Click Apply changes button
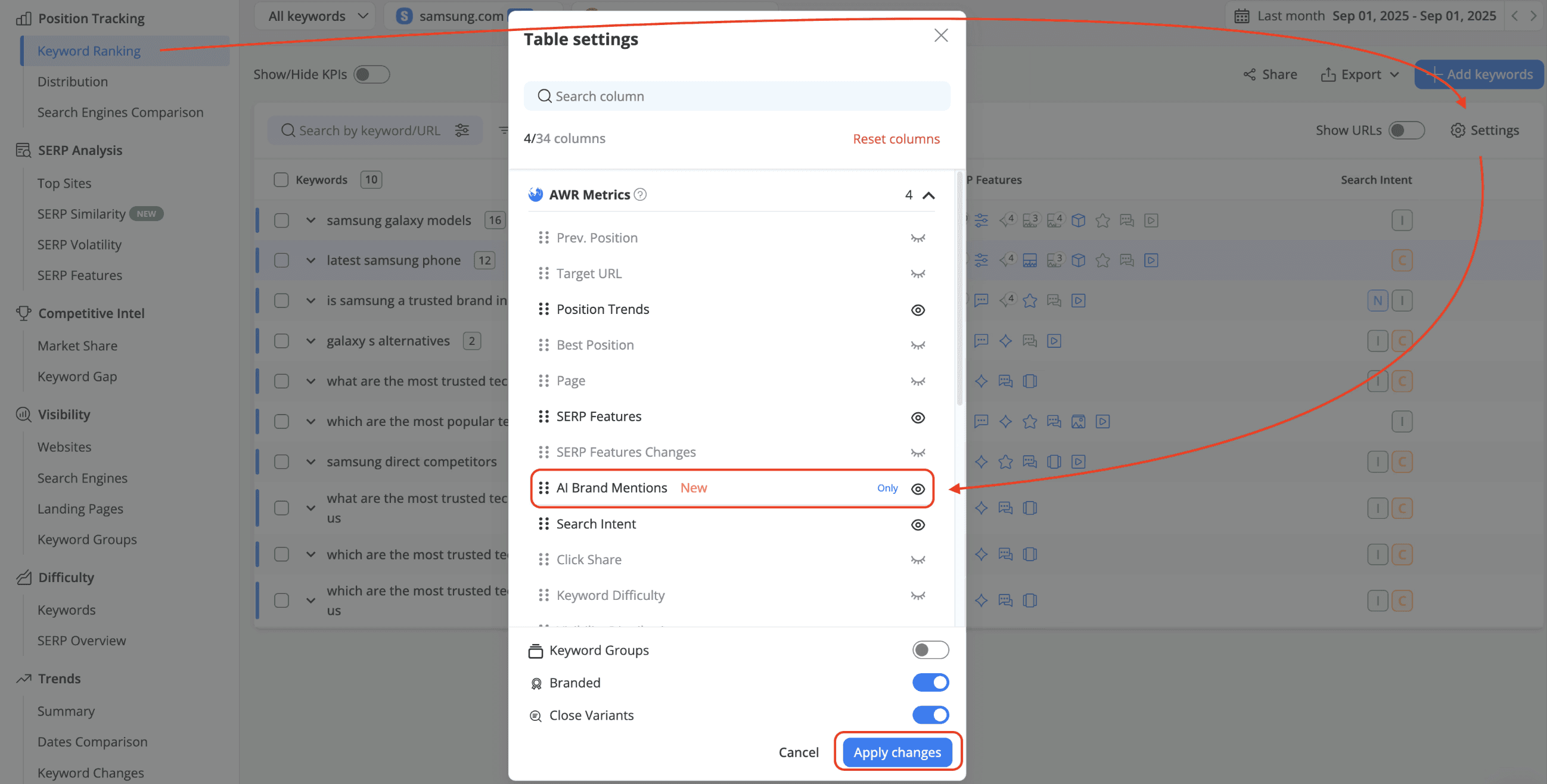The width and height of the screenshot is (1547, 784). pyautogui.click(x=897, y=752)
